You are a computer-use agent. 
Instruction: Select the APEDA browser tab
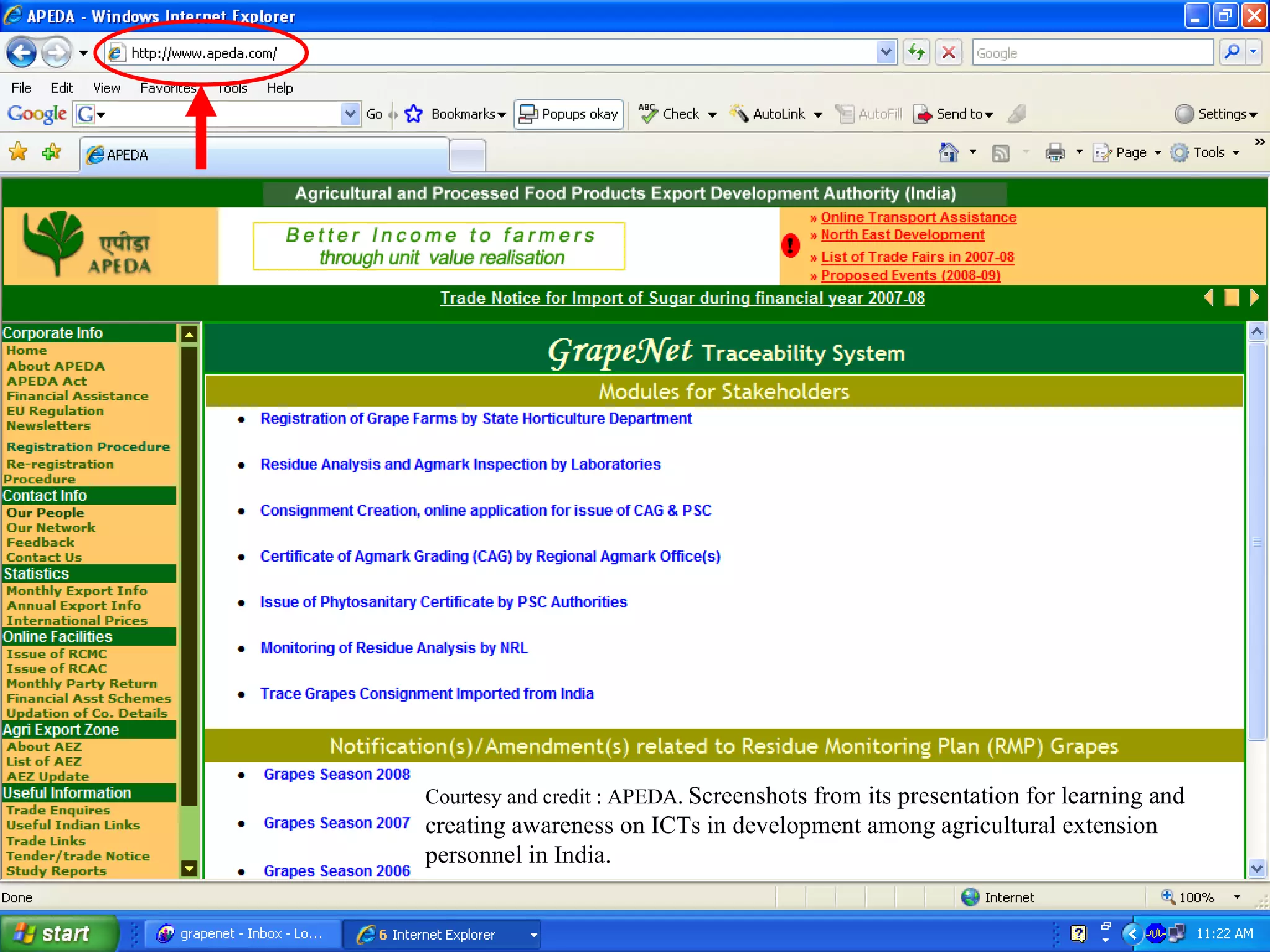tap(264, 154)
